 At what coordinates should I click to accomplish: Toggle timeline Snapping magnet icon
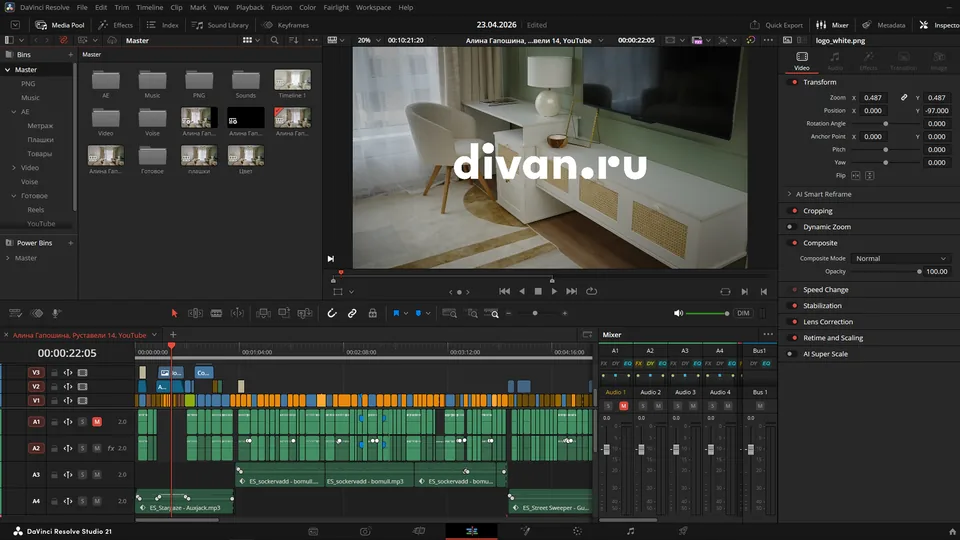pos(332,313)
